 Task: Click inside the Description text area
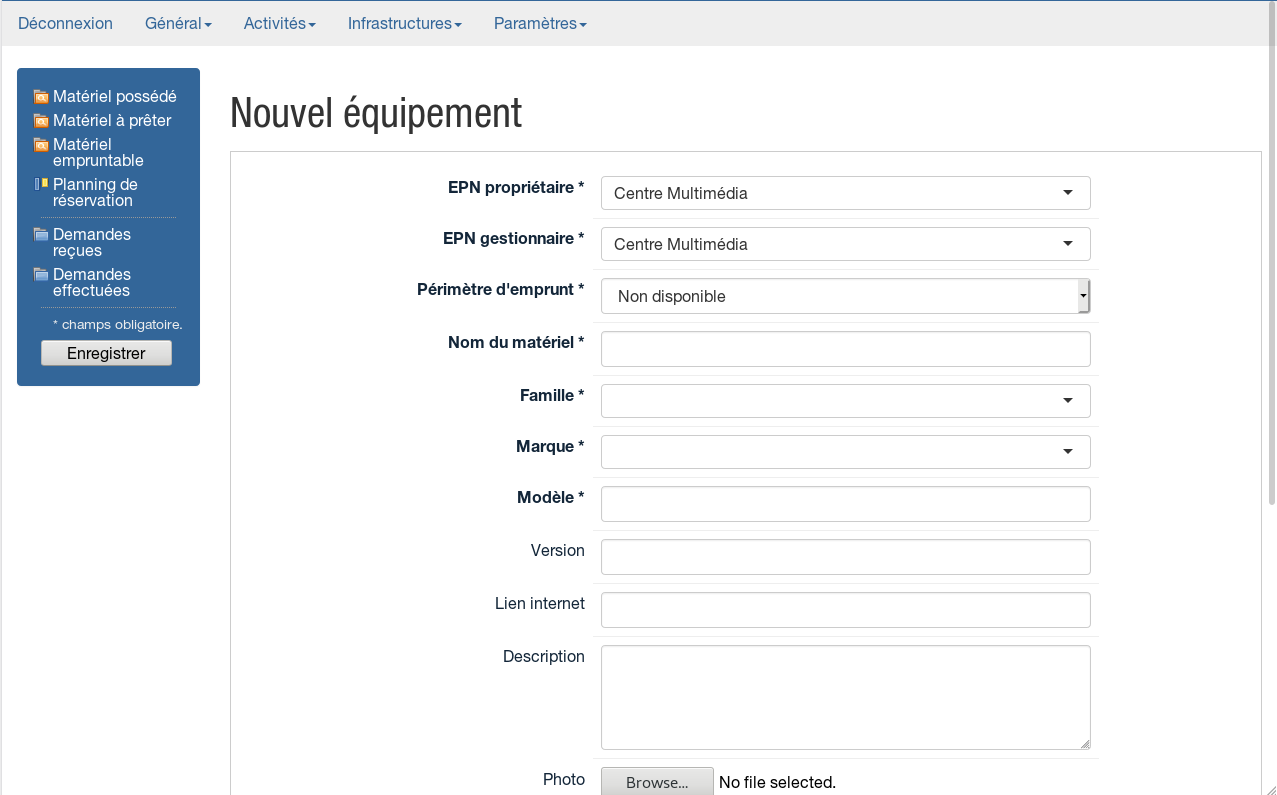(845, 697)
